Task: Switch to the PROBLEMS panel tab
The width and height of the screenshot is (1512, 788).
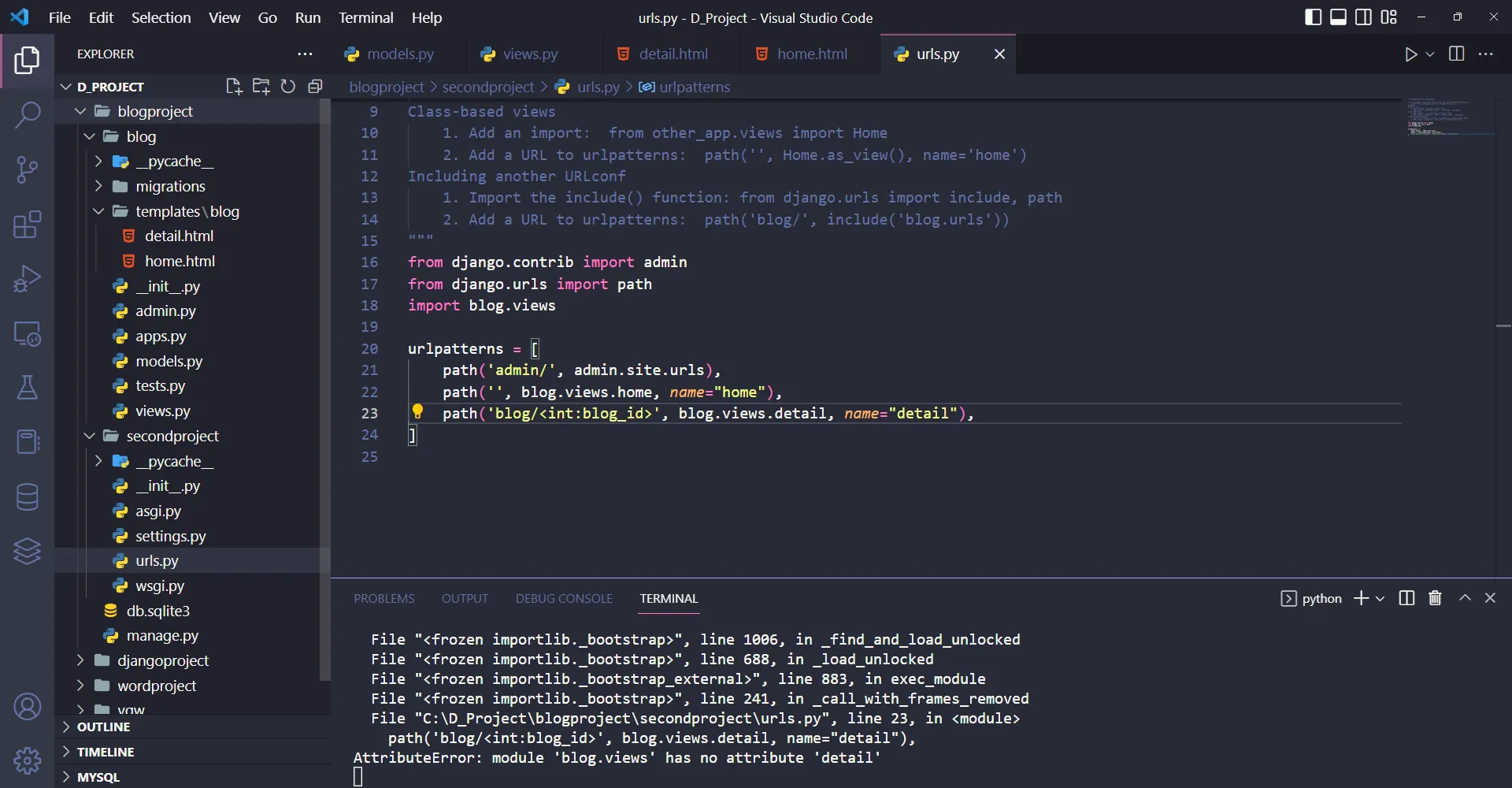Action: (x=384, y=598)
